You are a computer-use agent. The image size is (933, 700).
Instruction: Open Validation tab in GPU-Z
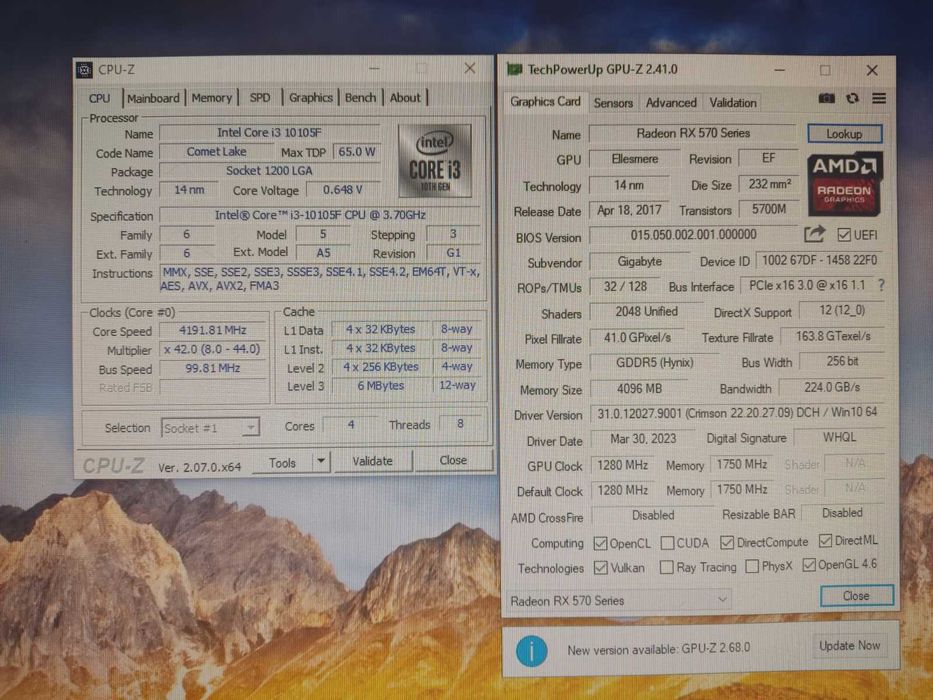(x=732, y=102)
